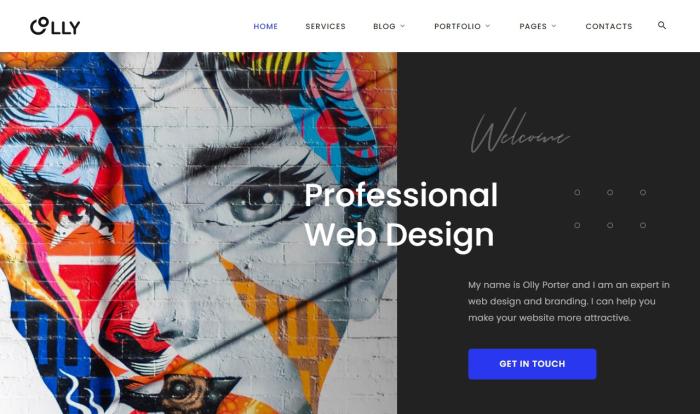Open the search magnifier icon
Screen dimensions: 700x414
point(662,25)
